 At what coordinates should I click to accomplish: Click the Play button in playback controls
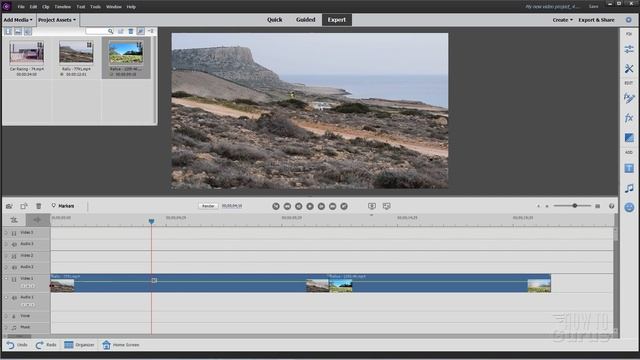(x=310, y=207)
